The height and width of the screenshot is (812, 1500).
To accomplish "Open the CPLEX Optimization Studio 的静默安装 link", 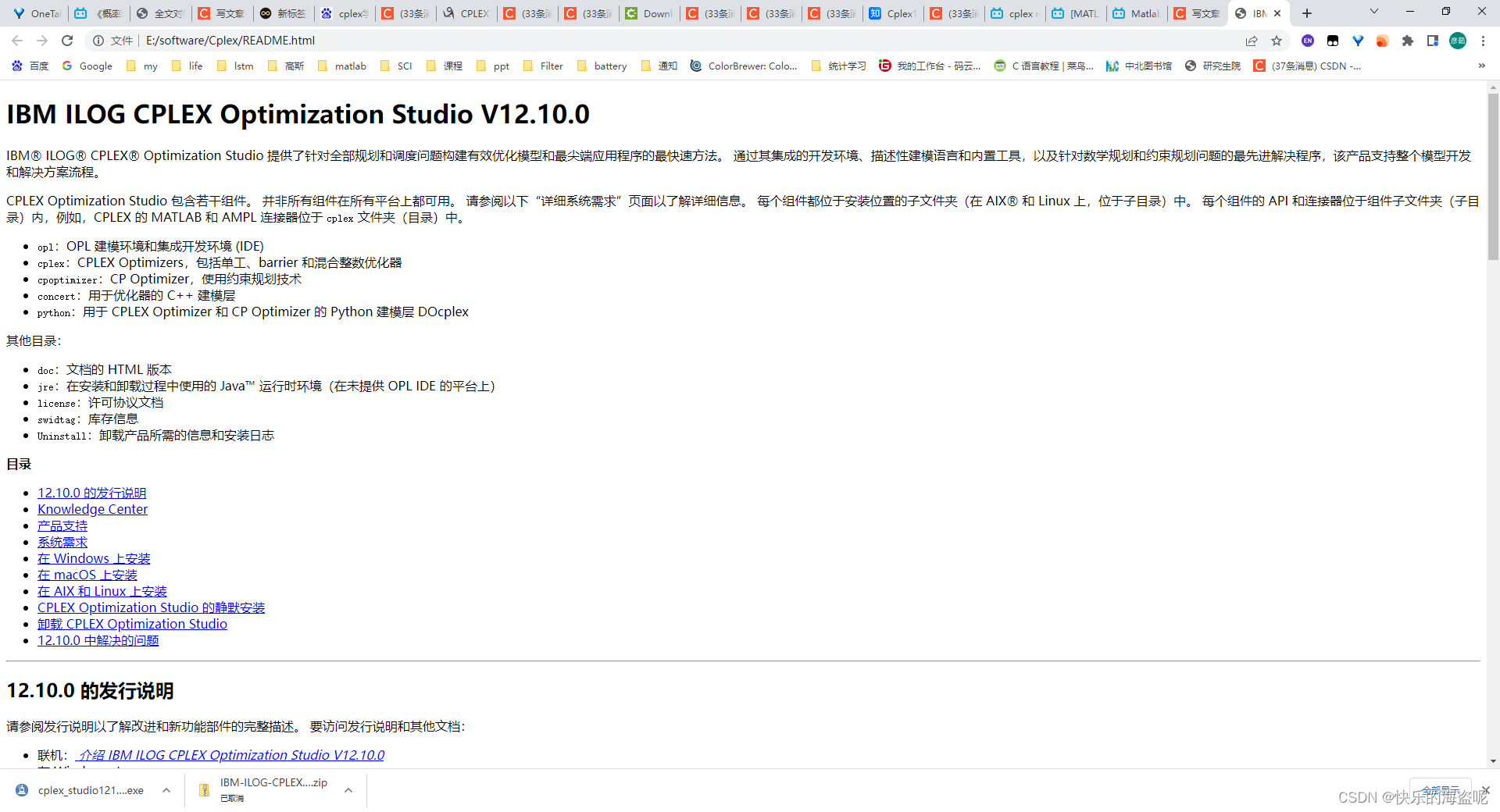I will pyautogui.click(x=151, y=607).
